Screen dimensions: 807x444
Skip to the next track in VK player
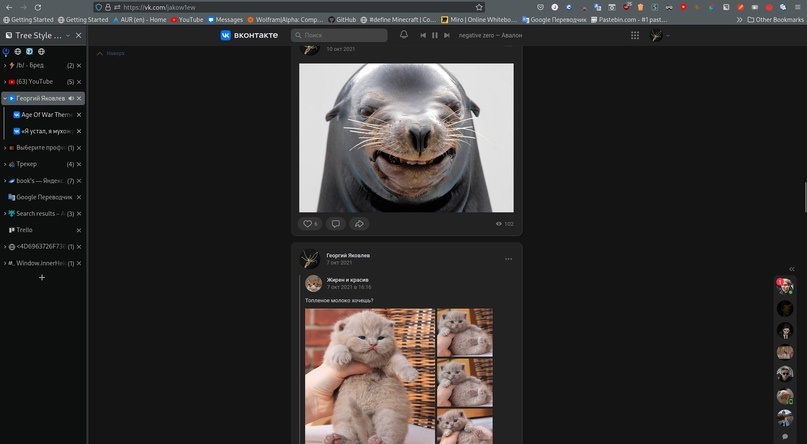coord(447,35)
